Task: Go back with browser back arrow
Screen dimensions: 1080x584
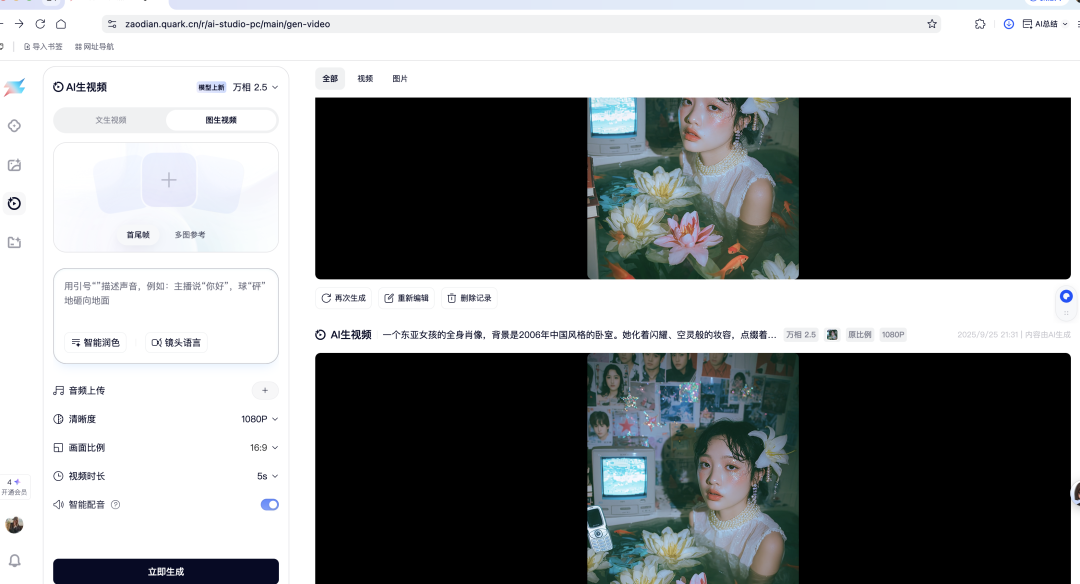Action: (x=1, y=24)
